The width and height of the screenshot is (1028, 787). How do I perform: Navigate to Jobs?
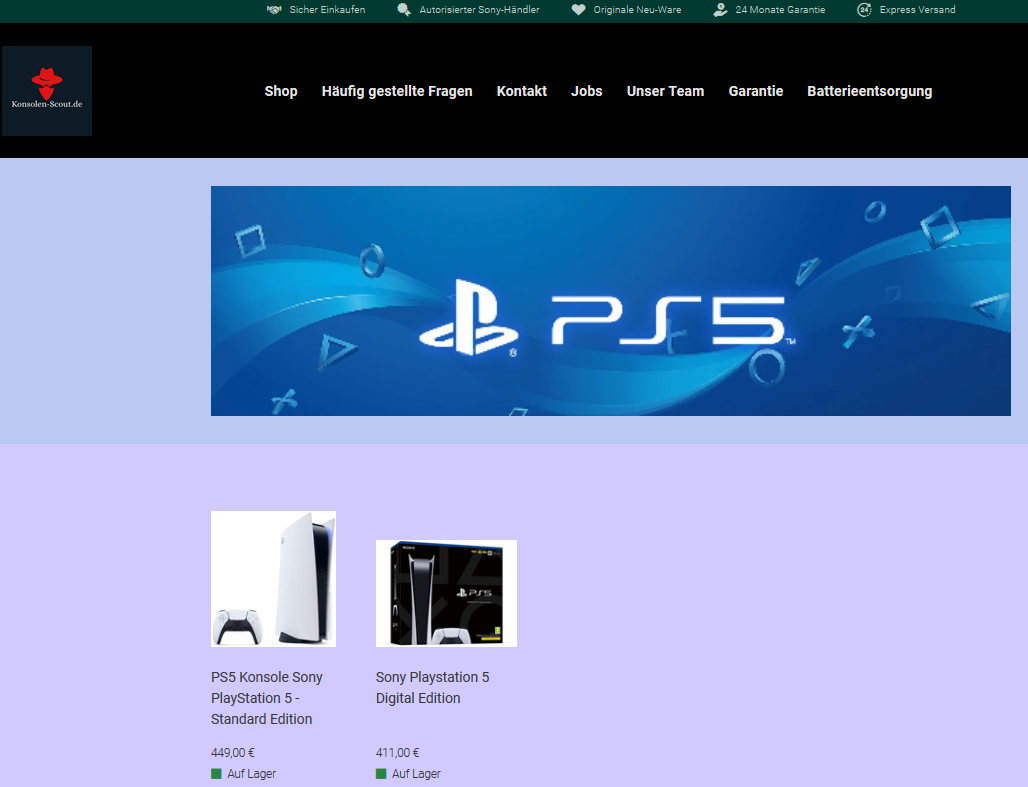coord(587,91)
